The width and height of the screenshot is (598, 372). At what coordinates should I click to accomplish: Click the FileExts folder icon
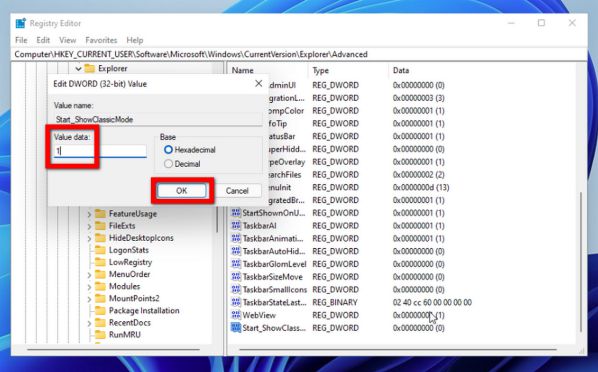(x=100, y=226)
